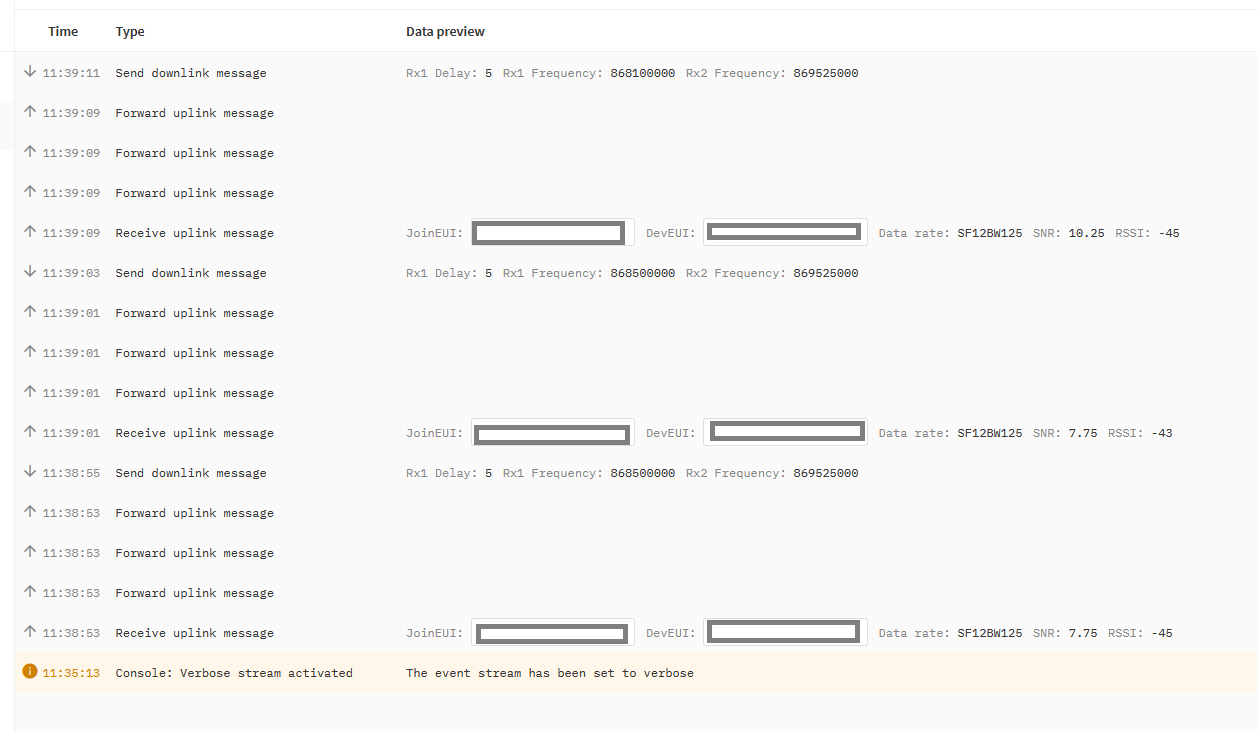
Task: Open the Console: Verbose stream activated event
Action: (234, 673)
